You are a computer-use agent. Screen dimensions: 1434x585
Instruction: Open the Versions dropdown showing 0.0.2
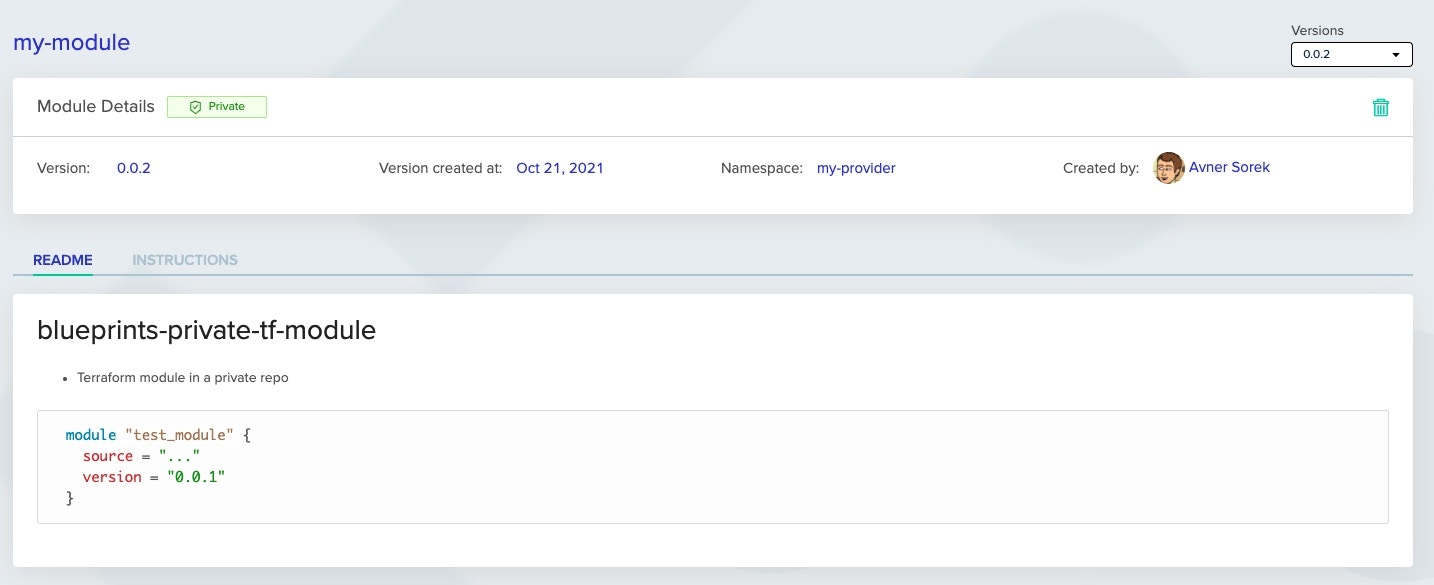point(1351,54)
